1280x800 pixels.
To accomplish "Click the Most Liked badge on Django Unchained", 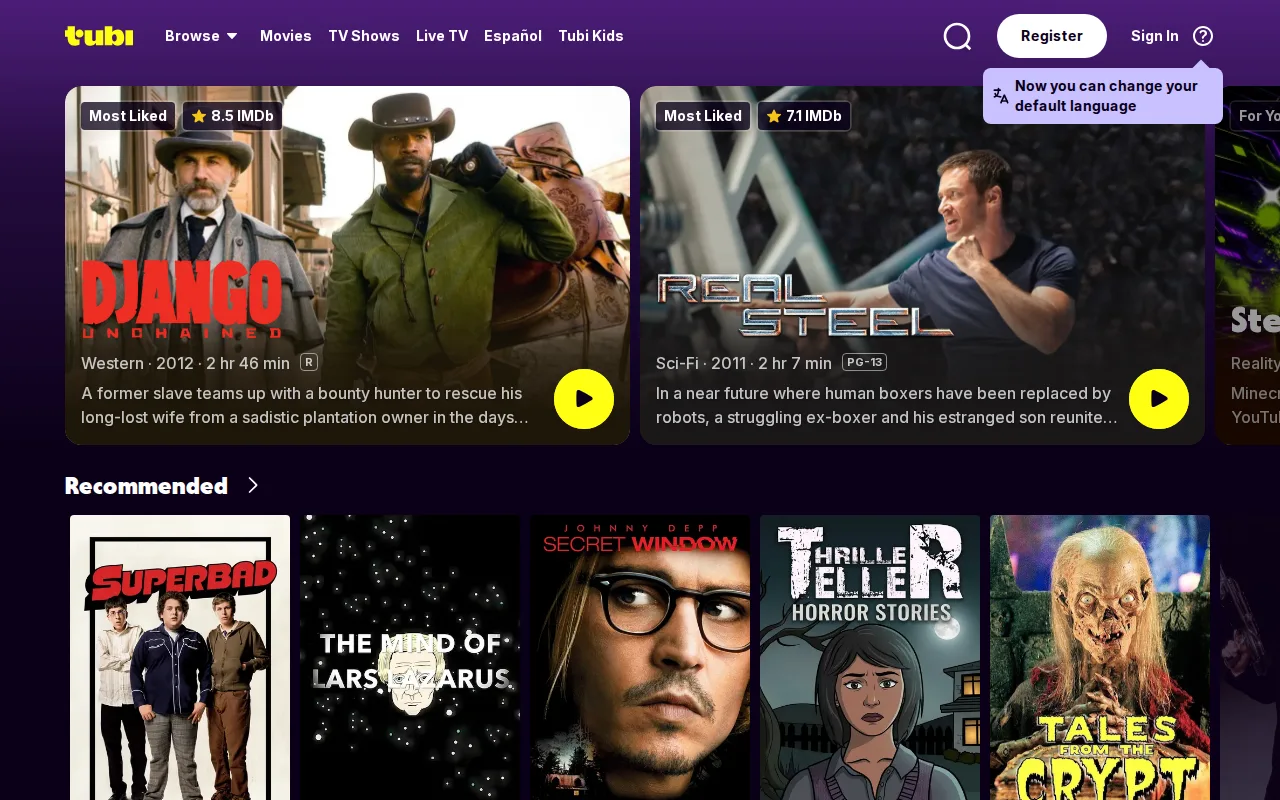I will point(128,116).
